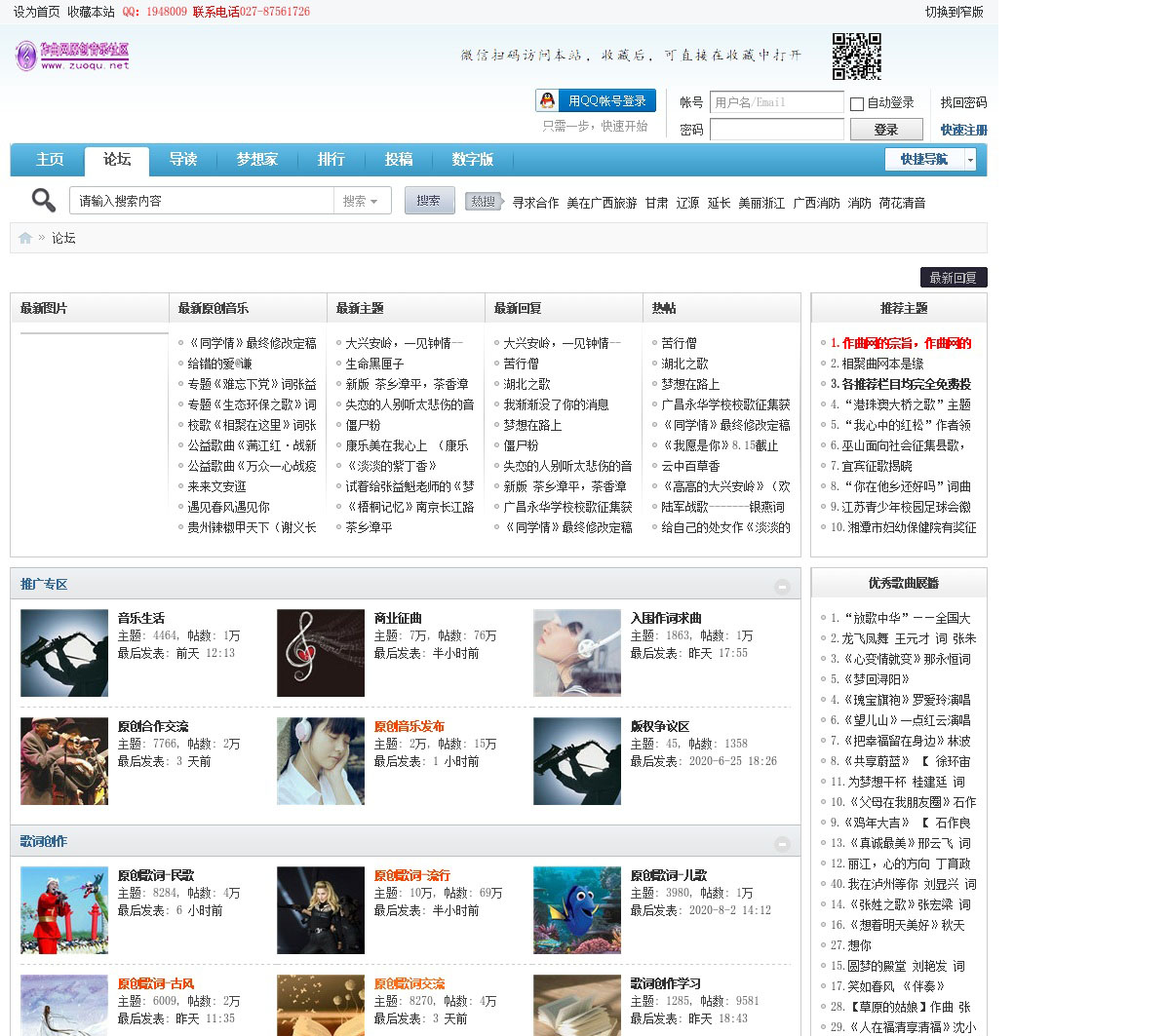
Task: Open the 排行 nav tab
Action: [331, 160]
